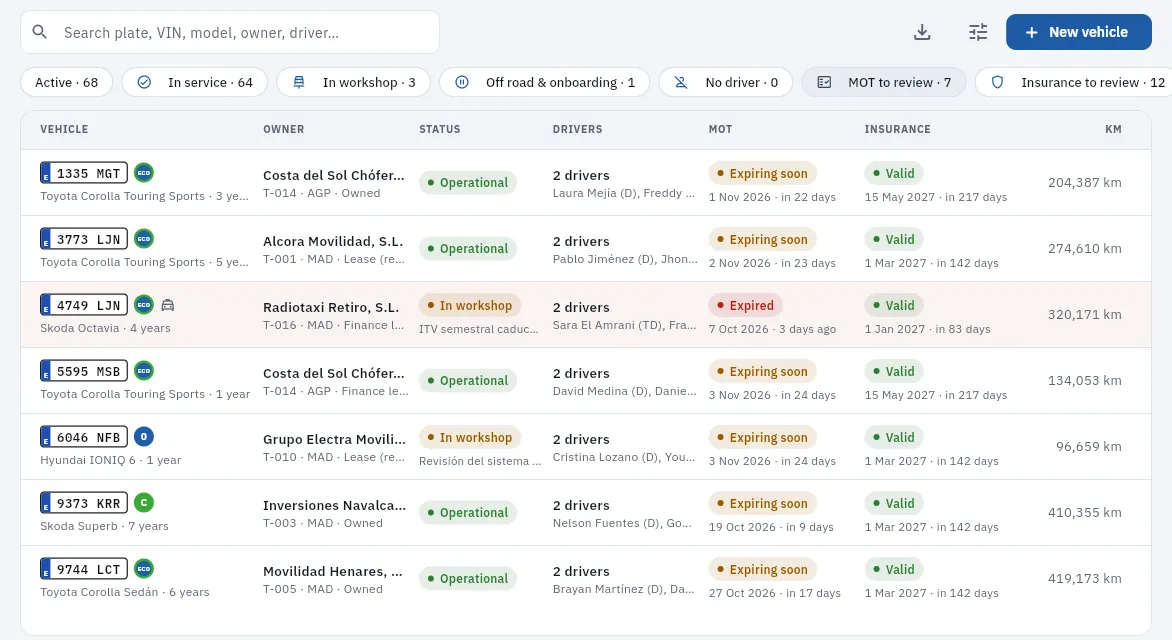The width and height of the screenshot is (1172, 640).
Task: Click the download export icon
Action: tap(922, 32)
